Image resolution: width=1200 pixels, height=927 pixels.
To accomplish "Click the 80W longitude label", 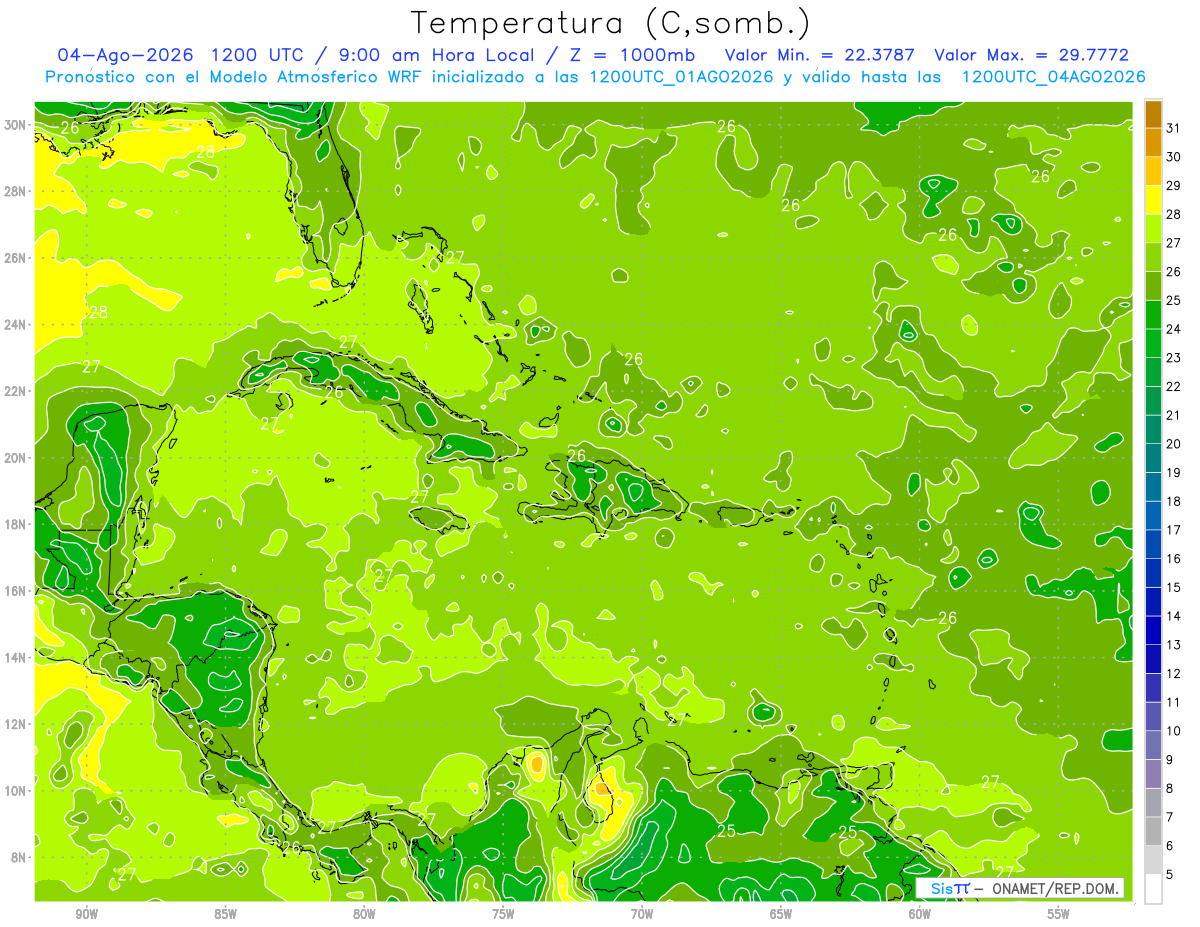I will [x=364, y=914].
